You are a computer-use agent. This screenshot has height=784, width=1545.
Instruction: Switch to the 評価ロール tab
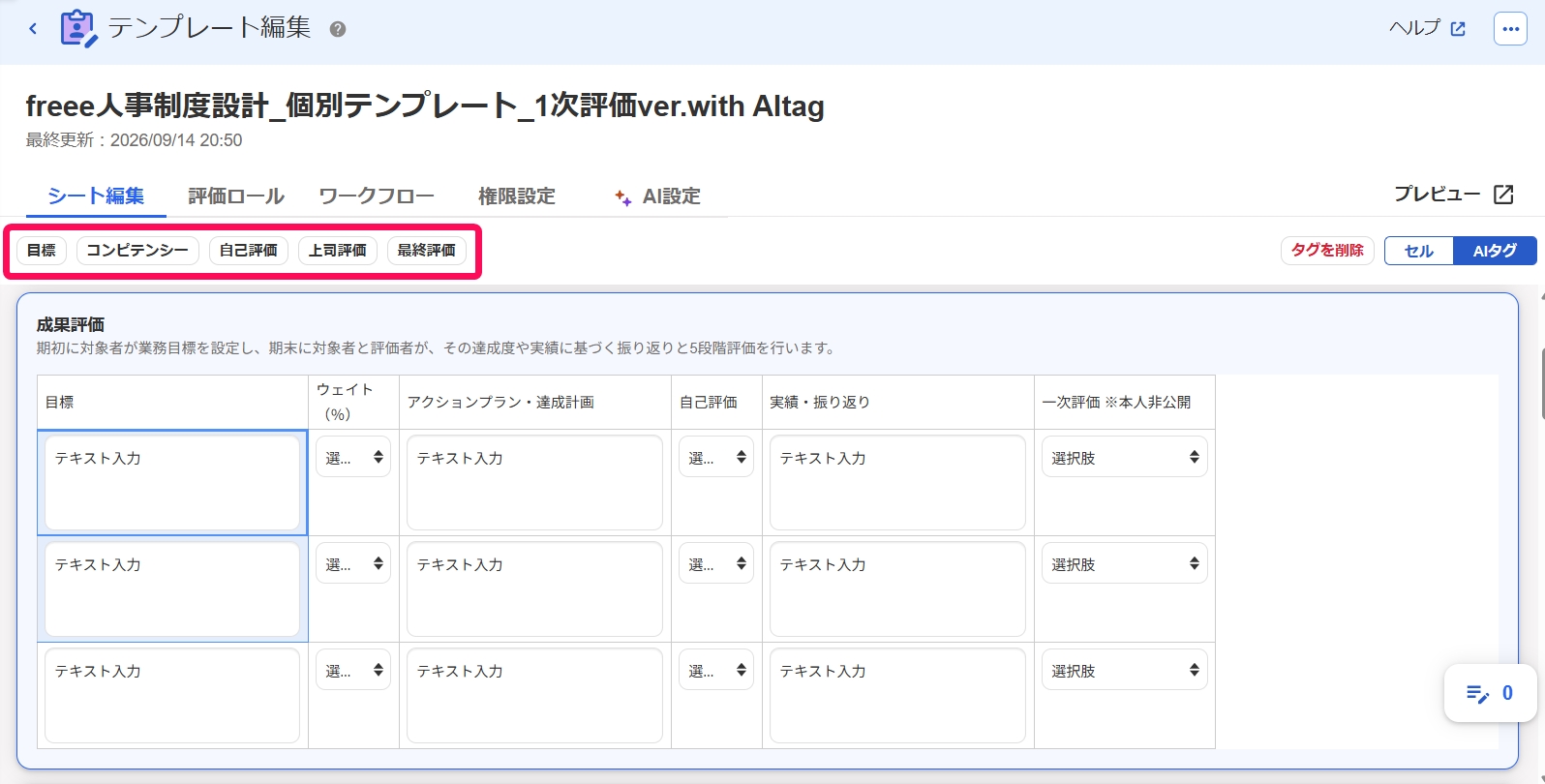tap(236, 196)
